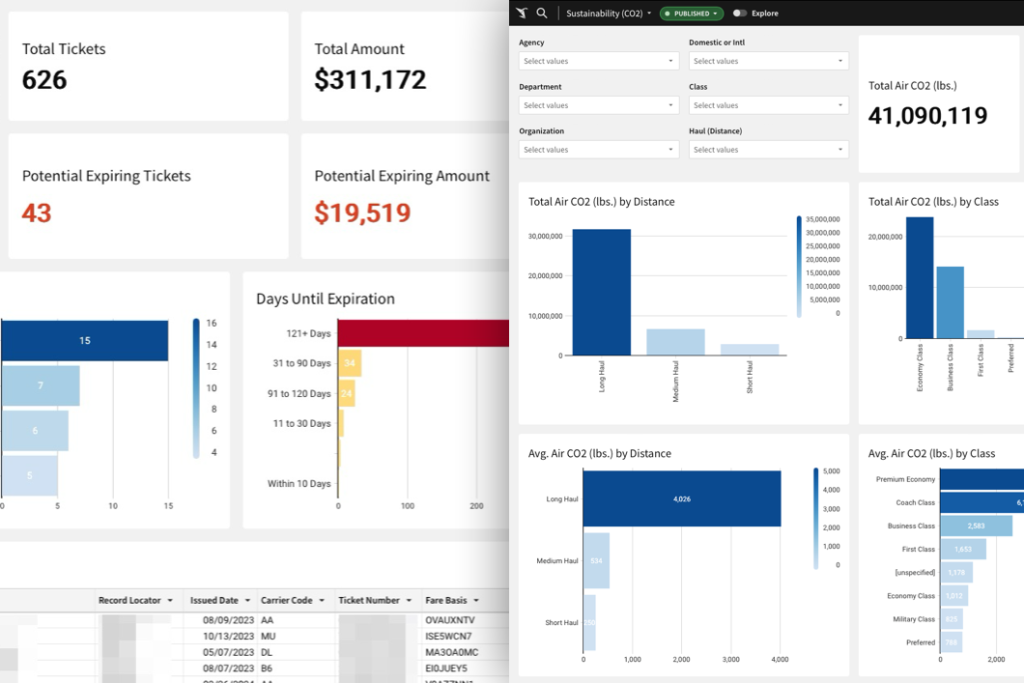
Task: Open the green PUBLISHED status dropdown
Action: click(x=692, y=13)
